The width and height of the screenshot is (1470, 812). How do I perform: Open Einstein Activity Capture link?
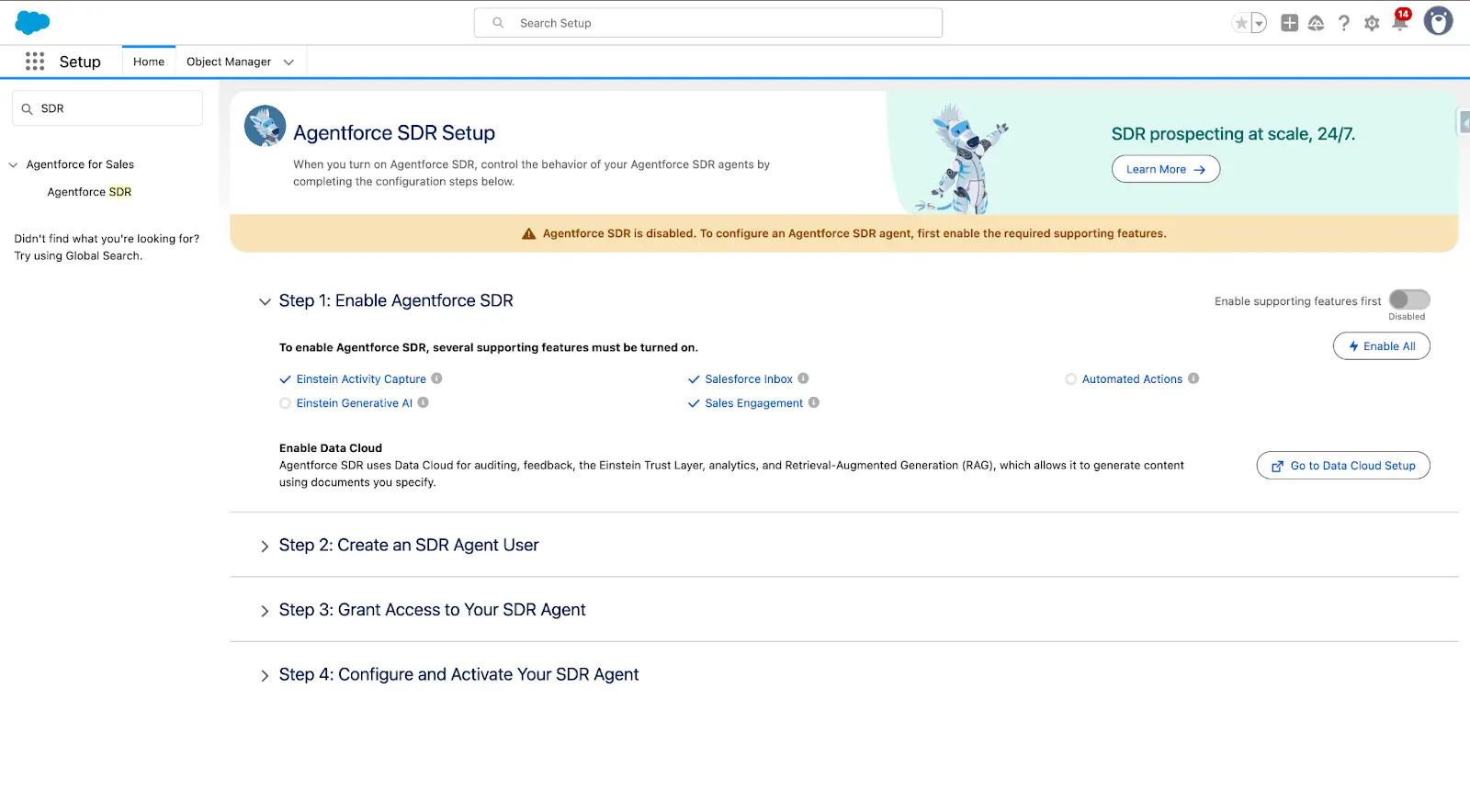[361, 379]
